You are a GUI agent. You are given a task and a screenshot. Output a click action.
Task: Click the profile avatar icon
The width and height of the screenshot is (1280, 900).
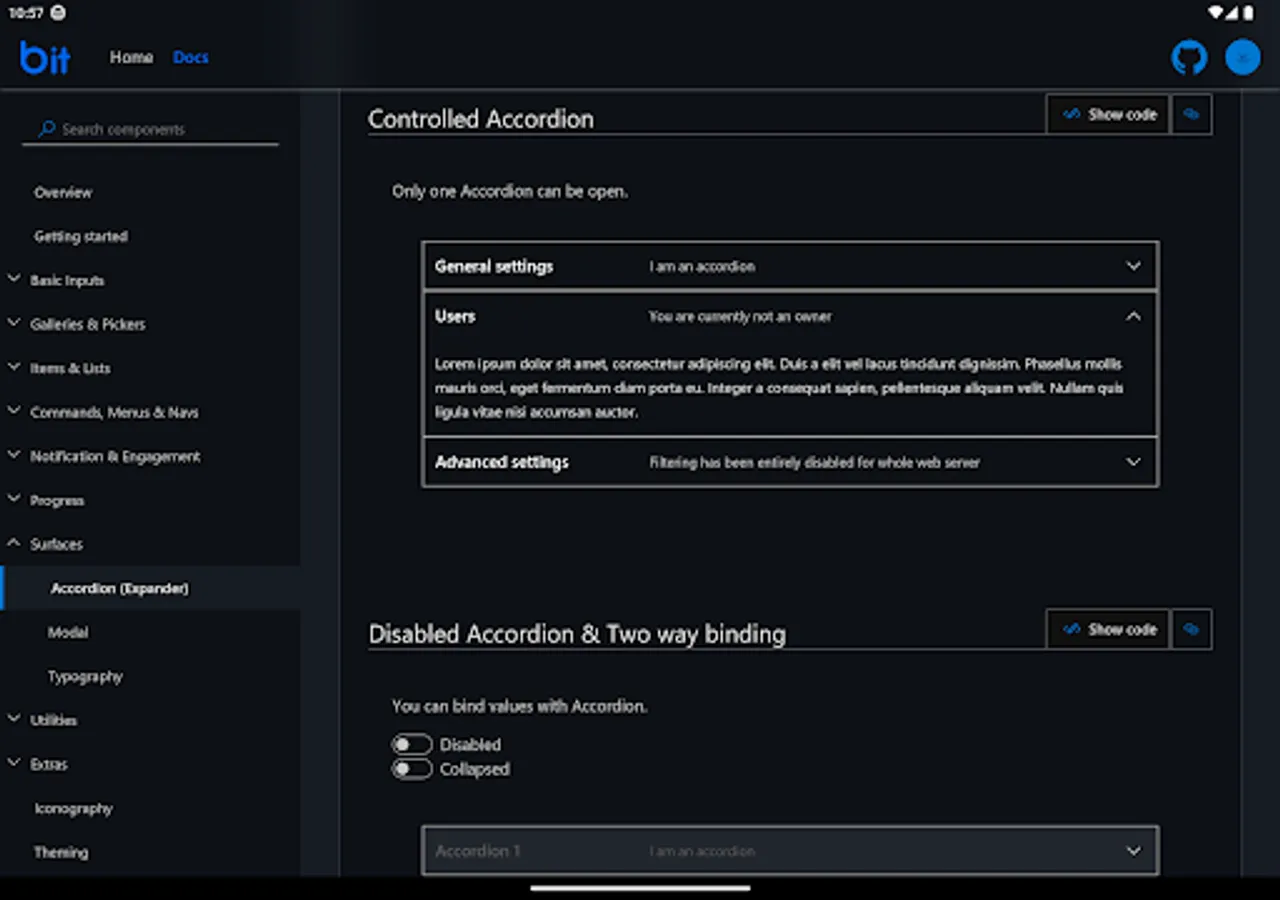1242,57
